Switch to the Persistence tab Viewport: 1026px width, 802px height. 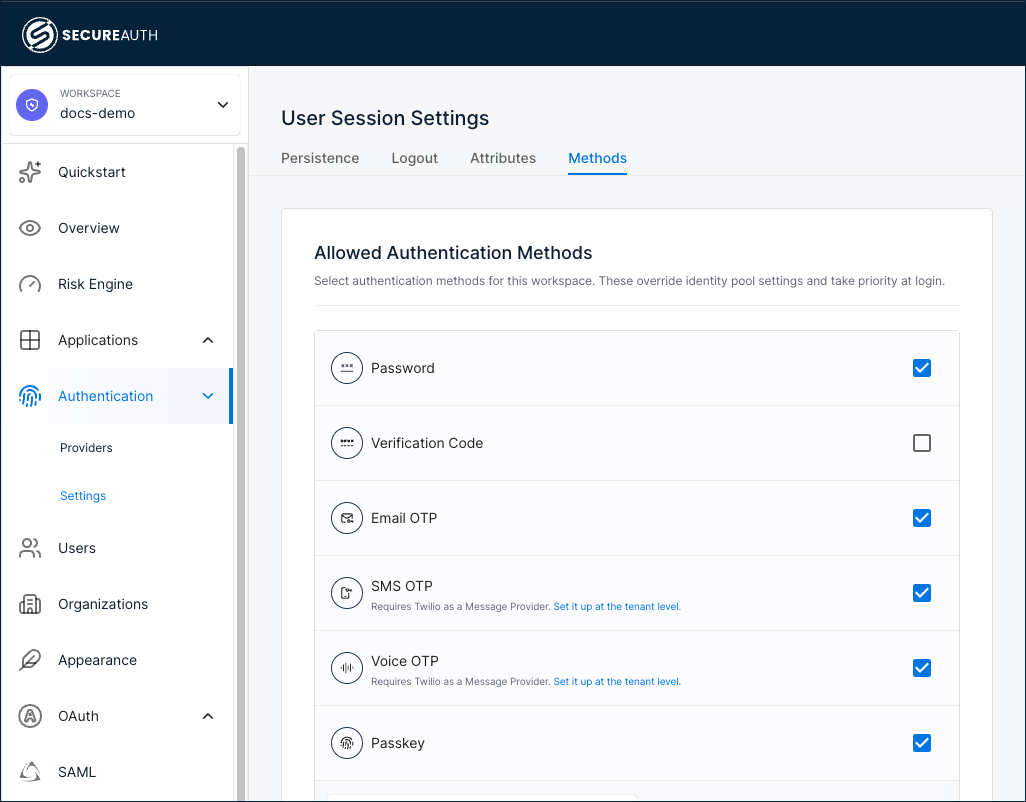click(320, 158)
